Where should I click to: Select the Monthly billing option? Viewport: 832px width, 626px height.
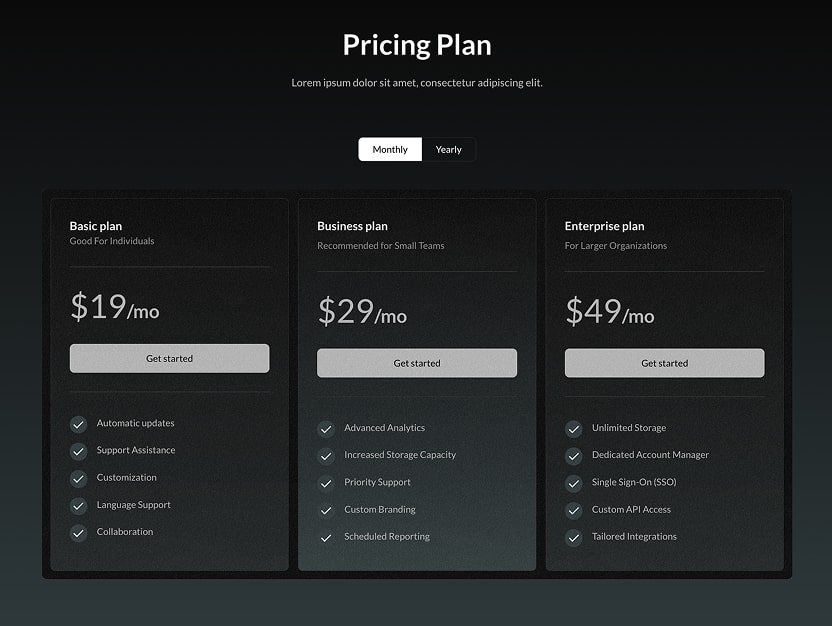(389, 148)
